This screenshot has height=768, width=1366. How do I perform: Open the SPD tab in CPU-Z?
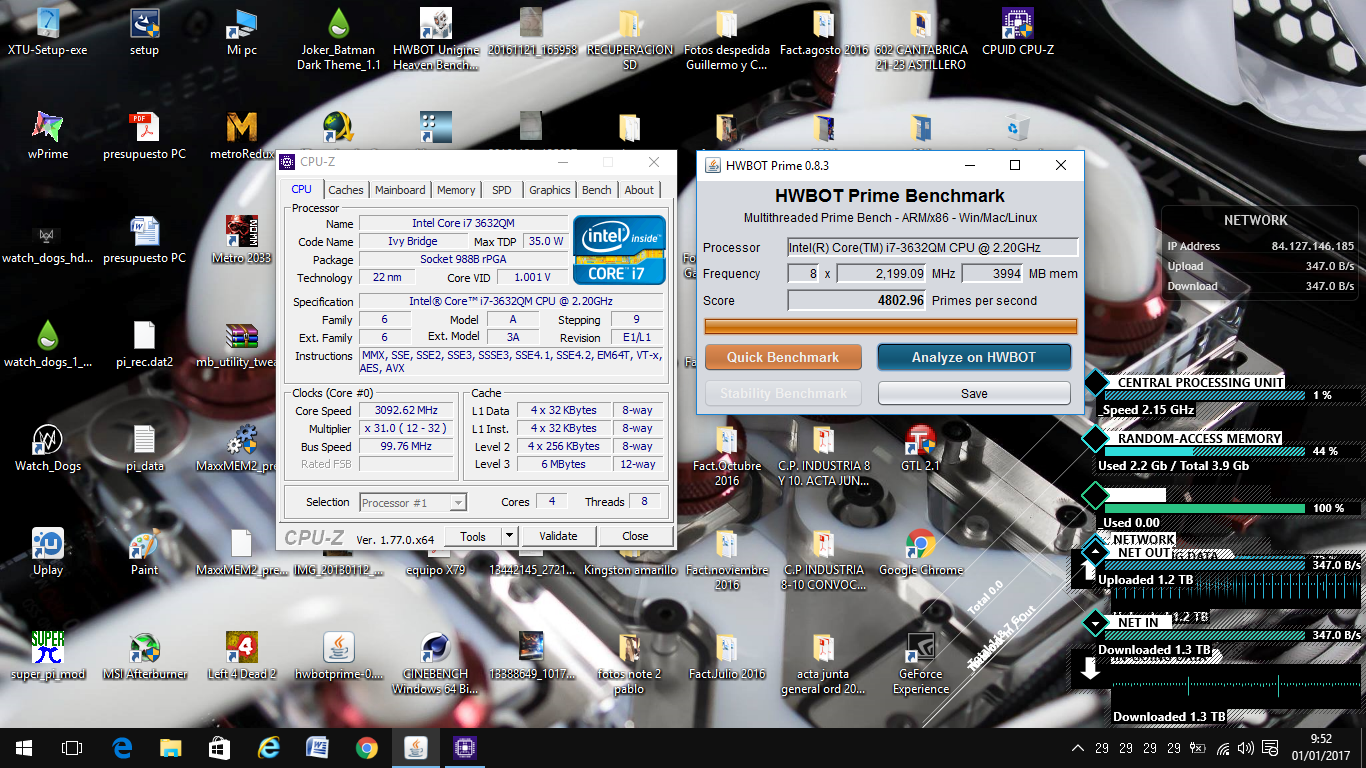coord(502,190)
